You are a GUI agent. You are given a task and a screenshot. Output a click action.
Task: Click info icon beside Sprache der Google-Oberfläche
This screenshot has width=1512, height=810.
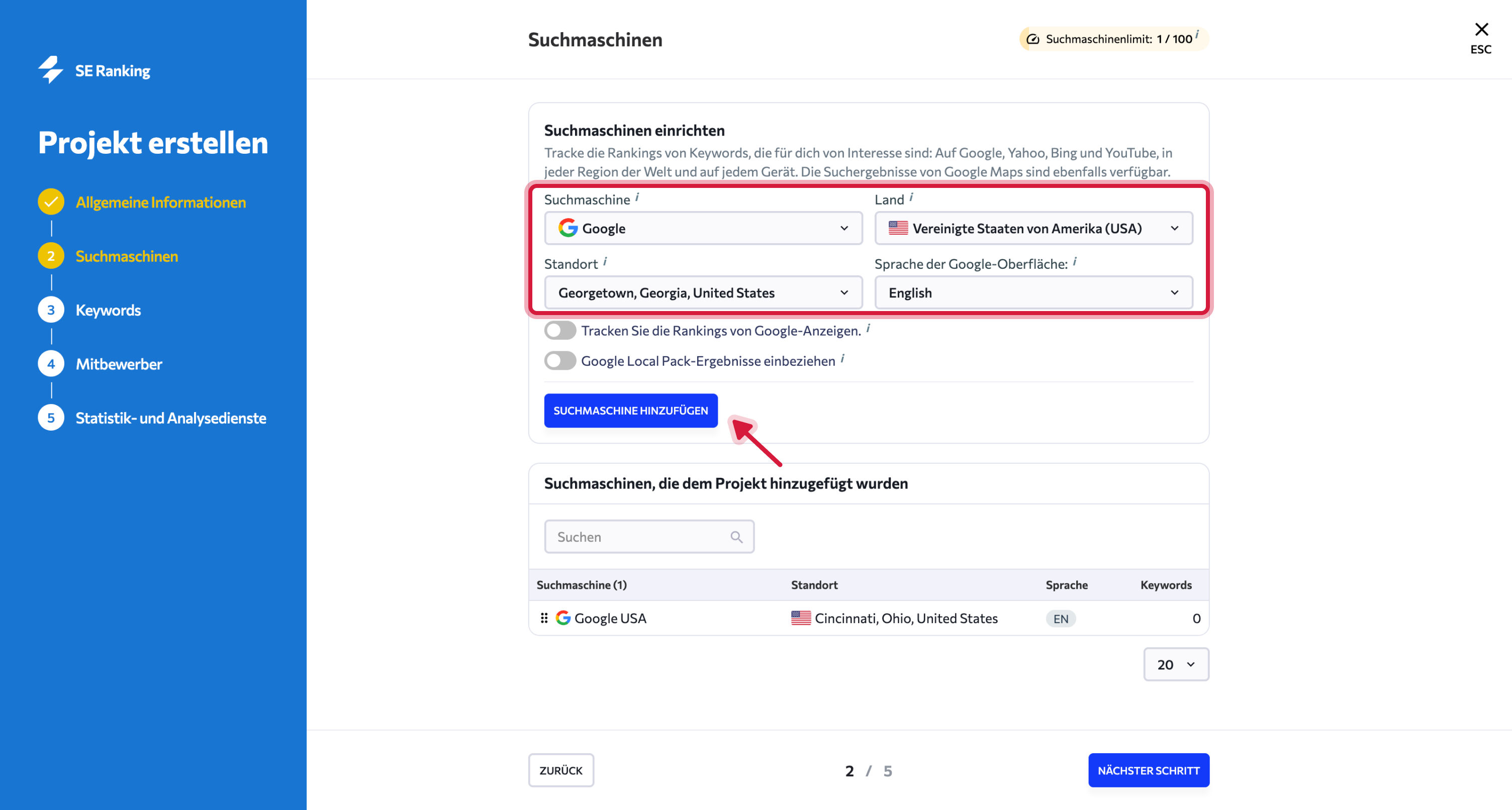[1075, 262]
